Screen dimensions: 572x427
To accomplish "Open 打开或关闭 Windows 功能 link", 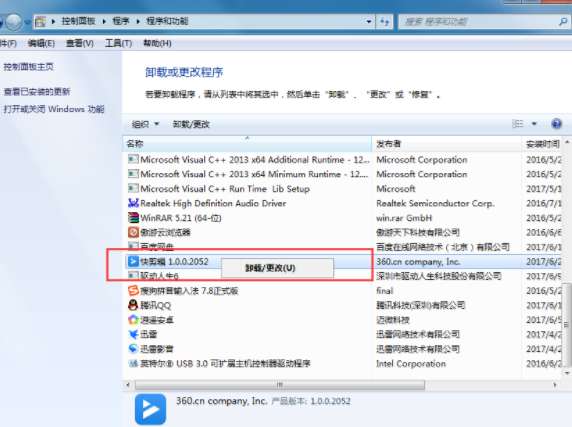I will point(54,109).
